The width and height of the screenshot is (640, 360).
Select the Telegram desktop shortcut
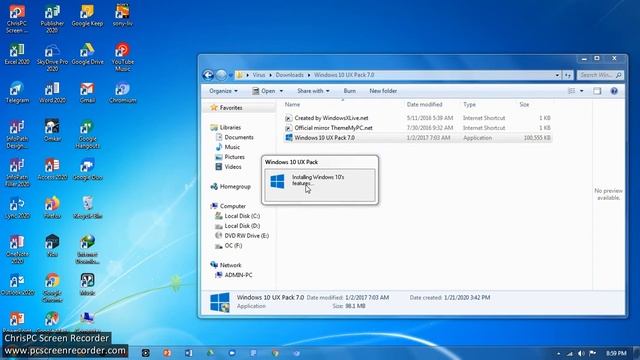pyautogui.click(x=17, y=93)
